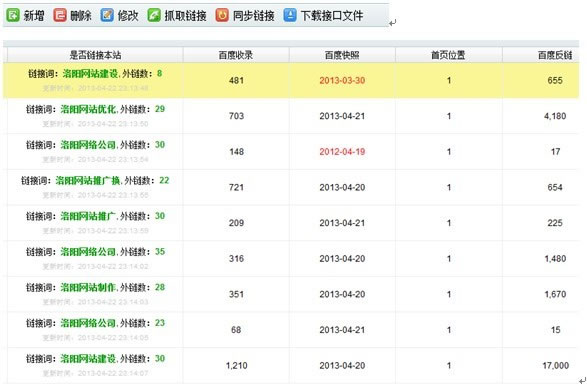
Task: Open 洛阳网站建设 link with 外链数 8
Action: pos(91,74)
